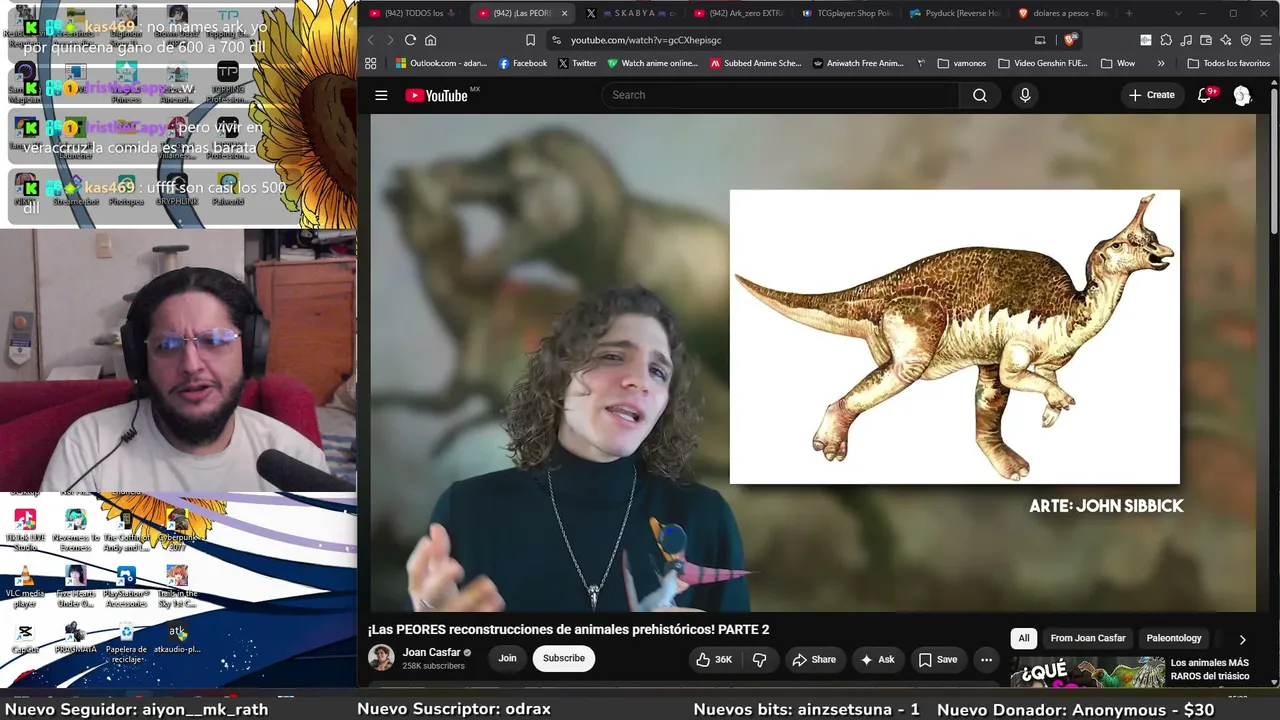Open PRAGMATA desktop shortcut
Viewport: 1280px width, 720px height.
point(75,638)
